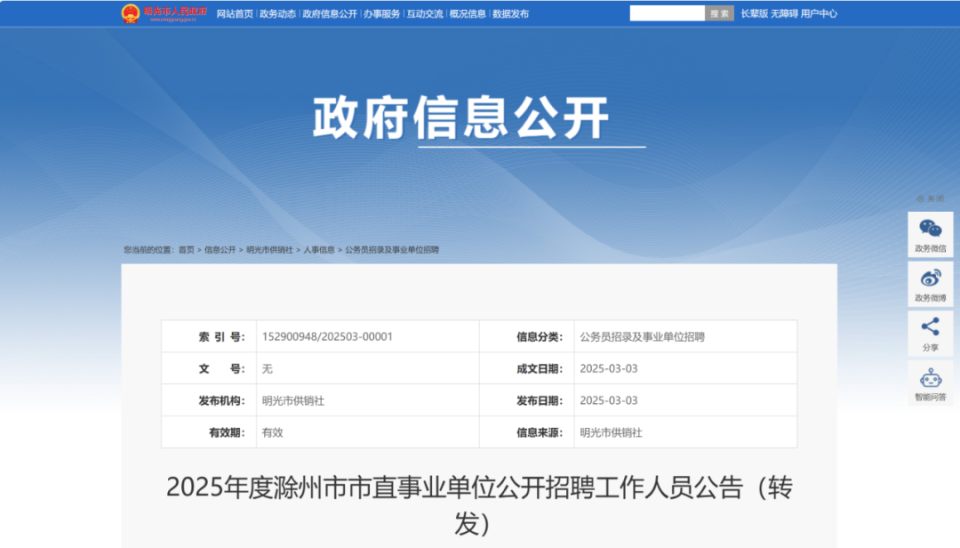Go to 明光市供销社 in breadcrumb
The height and width of the screenshot is (548, 960).
click(x=269, y=250)
